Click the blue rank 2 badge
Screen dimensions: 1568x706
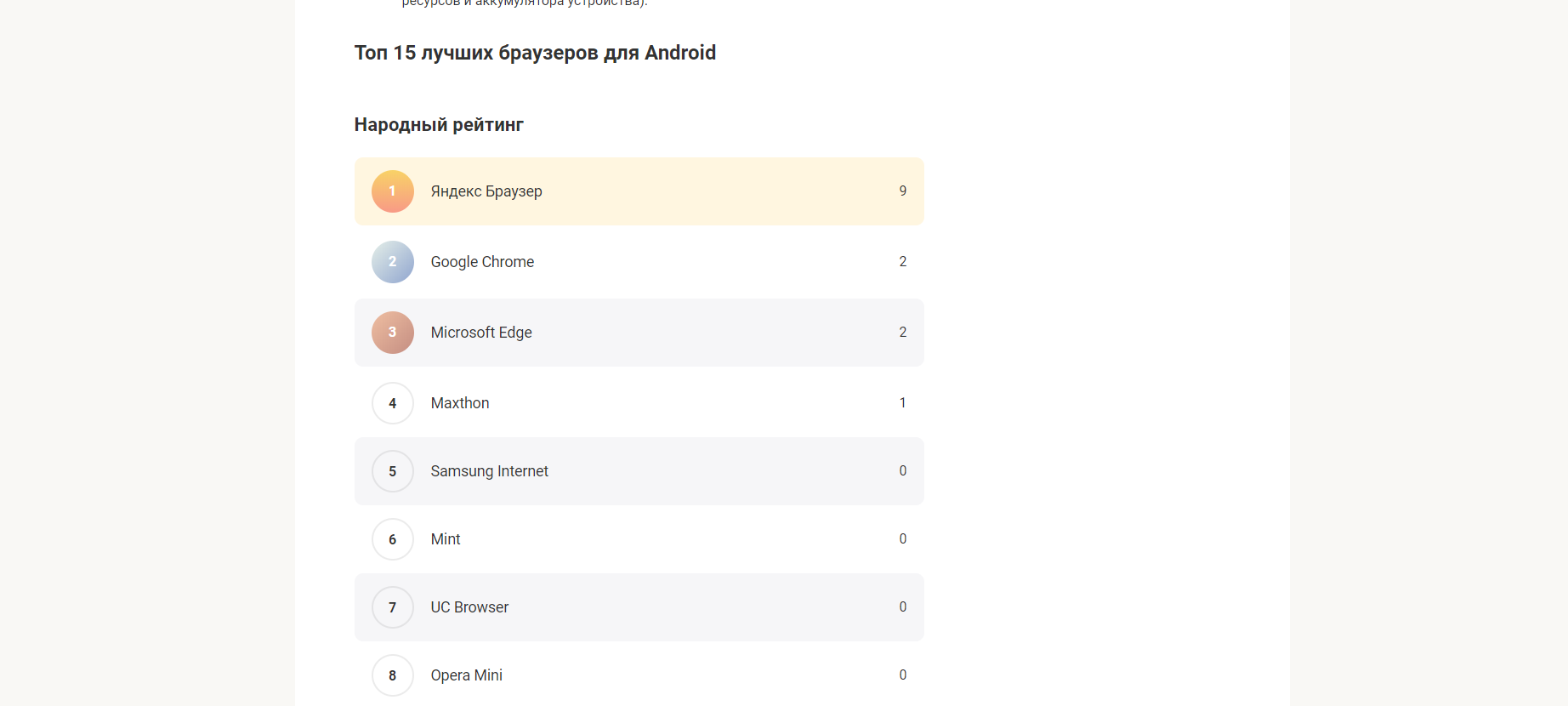(392, 262)
